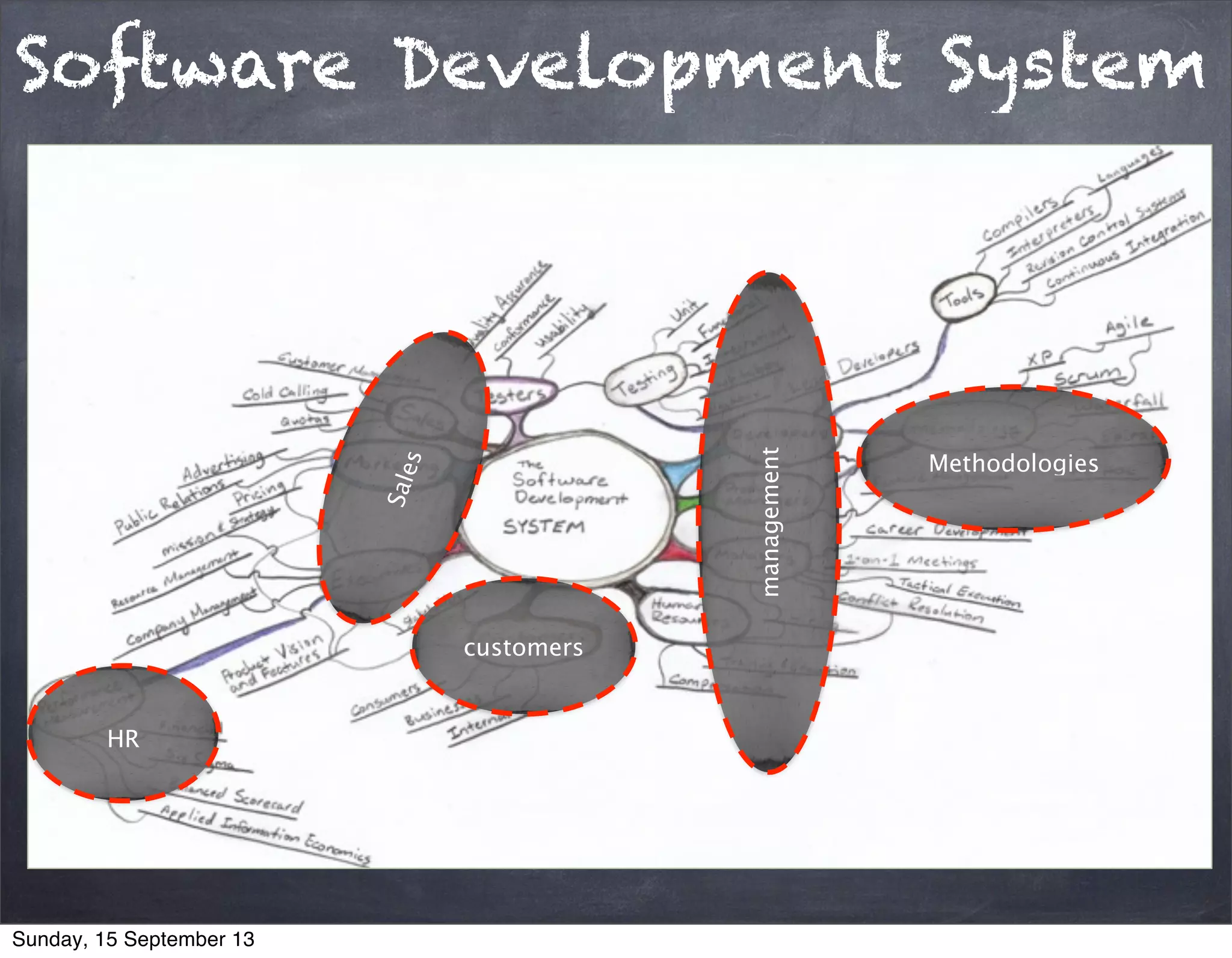Click the "Sunday, 15 September 13" date footer
1232x958 pixels.
click(x=133, y=940)
